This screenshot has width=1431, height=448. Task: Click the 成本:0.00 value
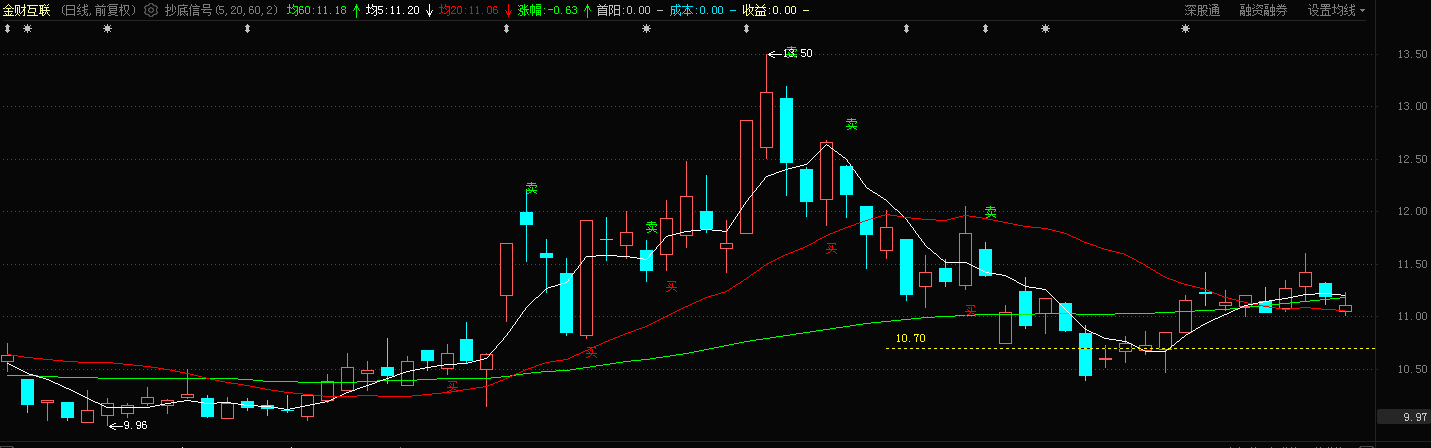pyautogui.click(x=696, y=10)
